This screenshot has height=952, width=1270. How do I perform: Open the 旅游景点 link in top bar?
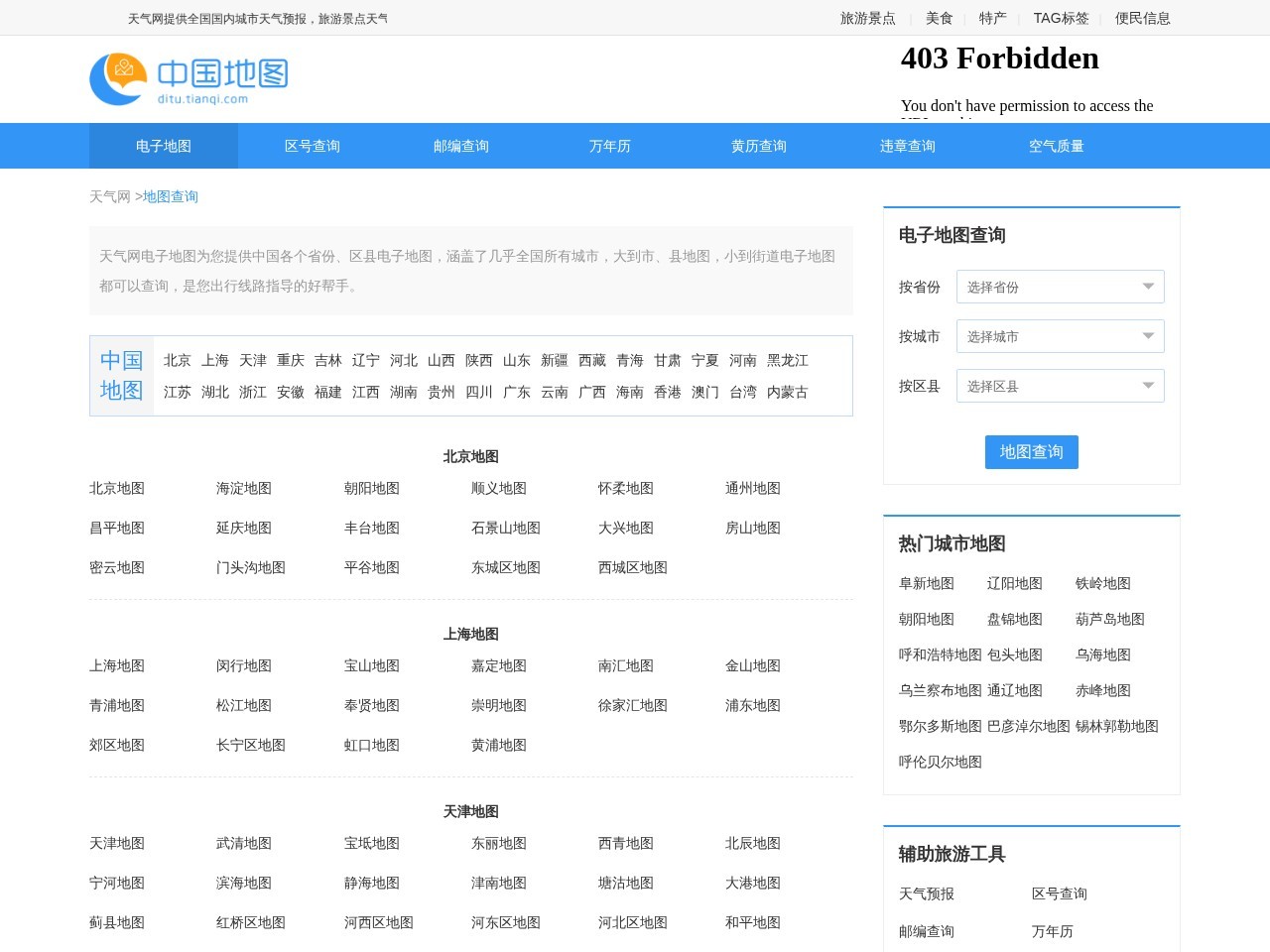coord(867,18)
